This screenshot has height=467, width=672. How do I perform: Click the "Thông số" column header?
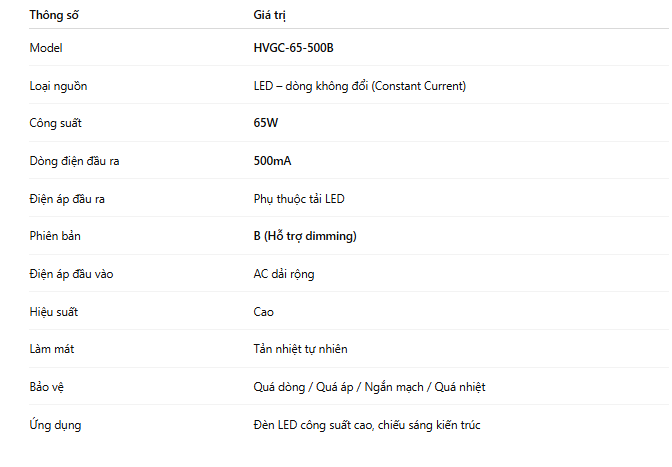[54, 15]
